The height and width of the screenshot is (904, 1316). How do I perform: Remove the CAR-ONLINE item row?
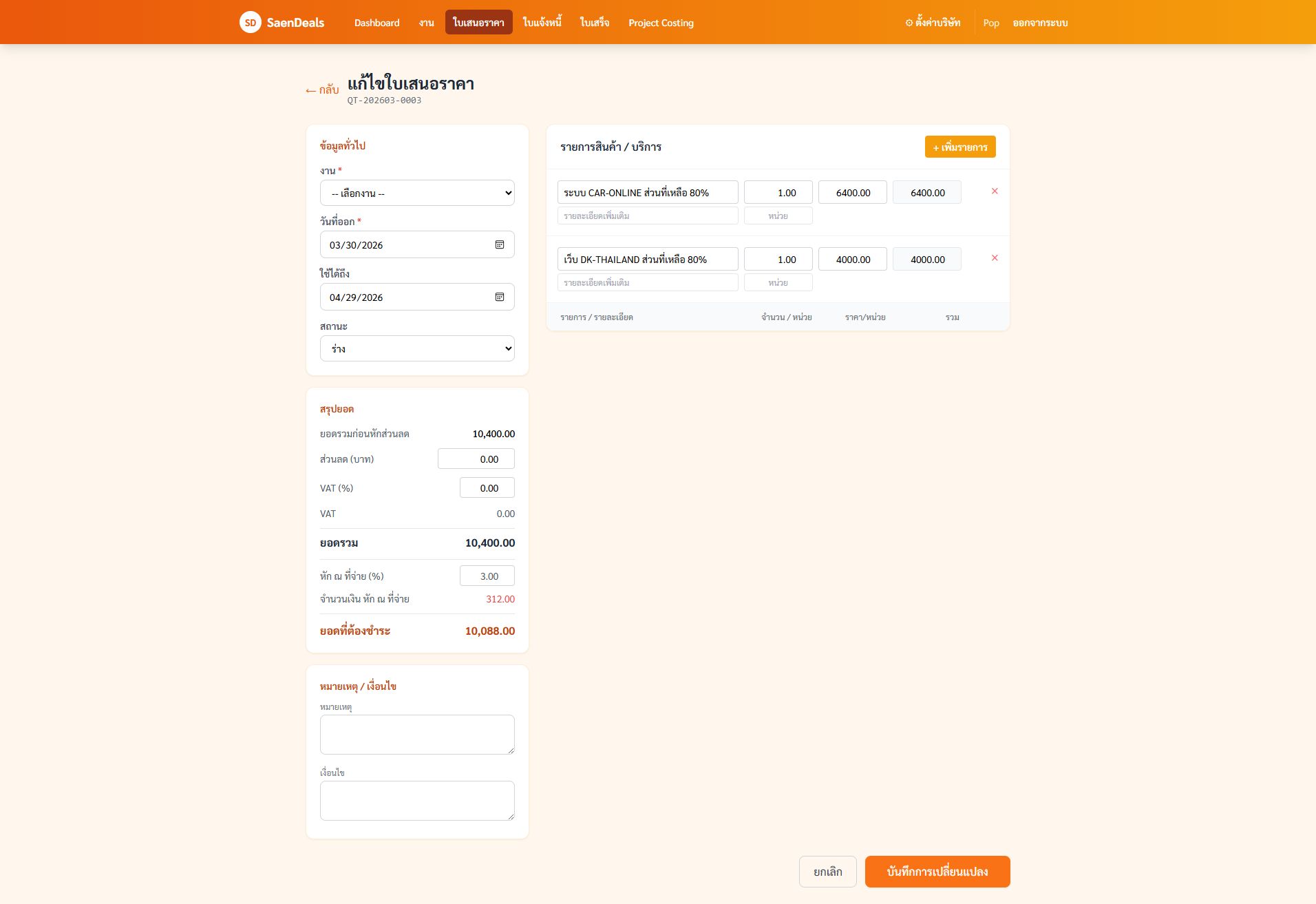pyautogui.click(x=995, y=191)
